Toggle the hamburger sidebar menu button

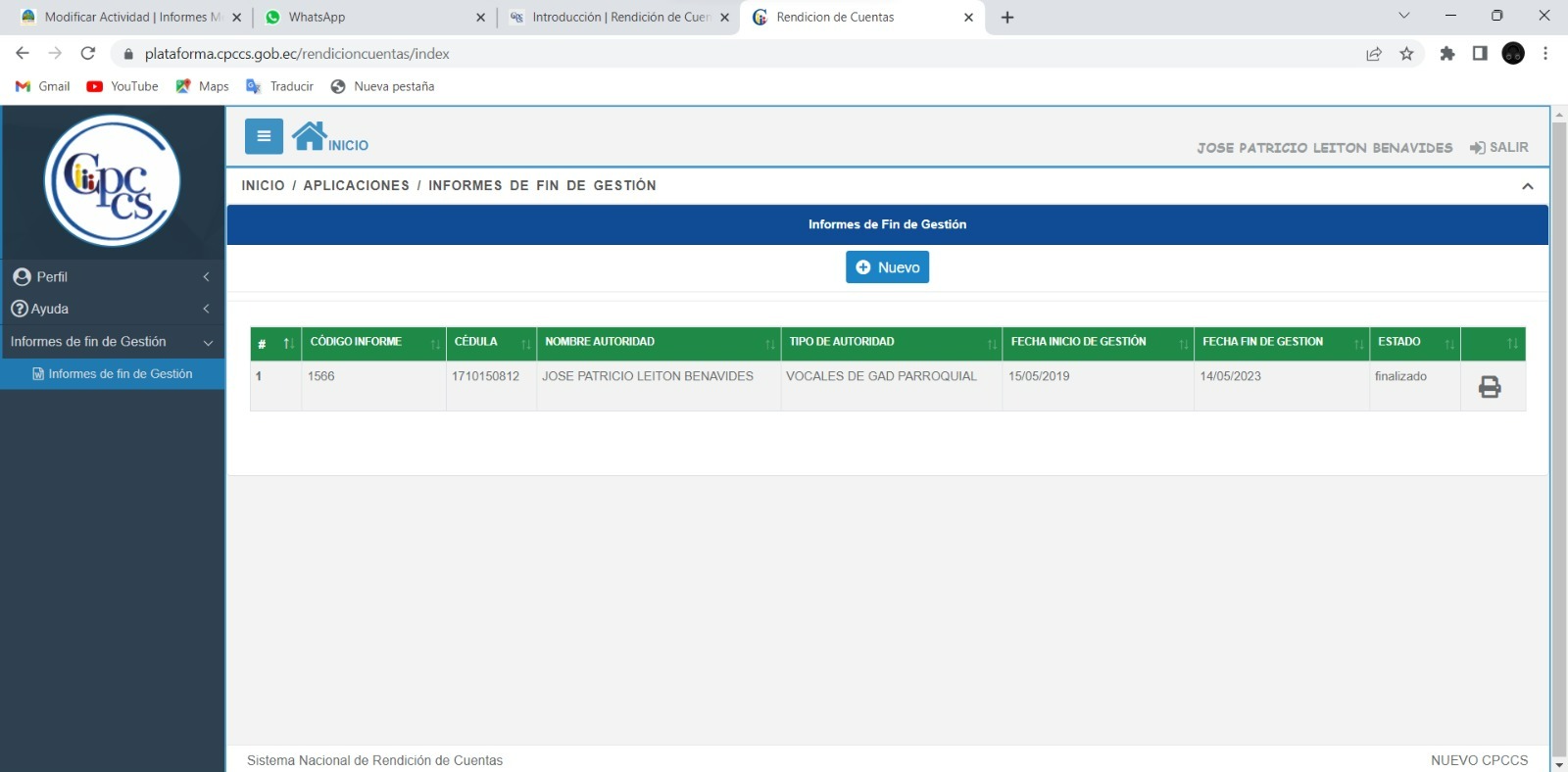264,136
